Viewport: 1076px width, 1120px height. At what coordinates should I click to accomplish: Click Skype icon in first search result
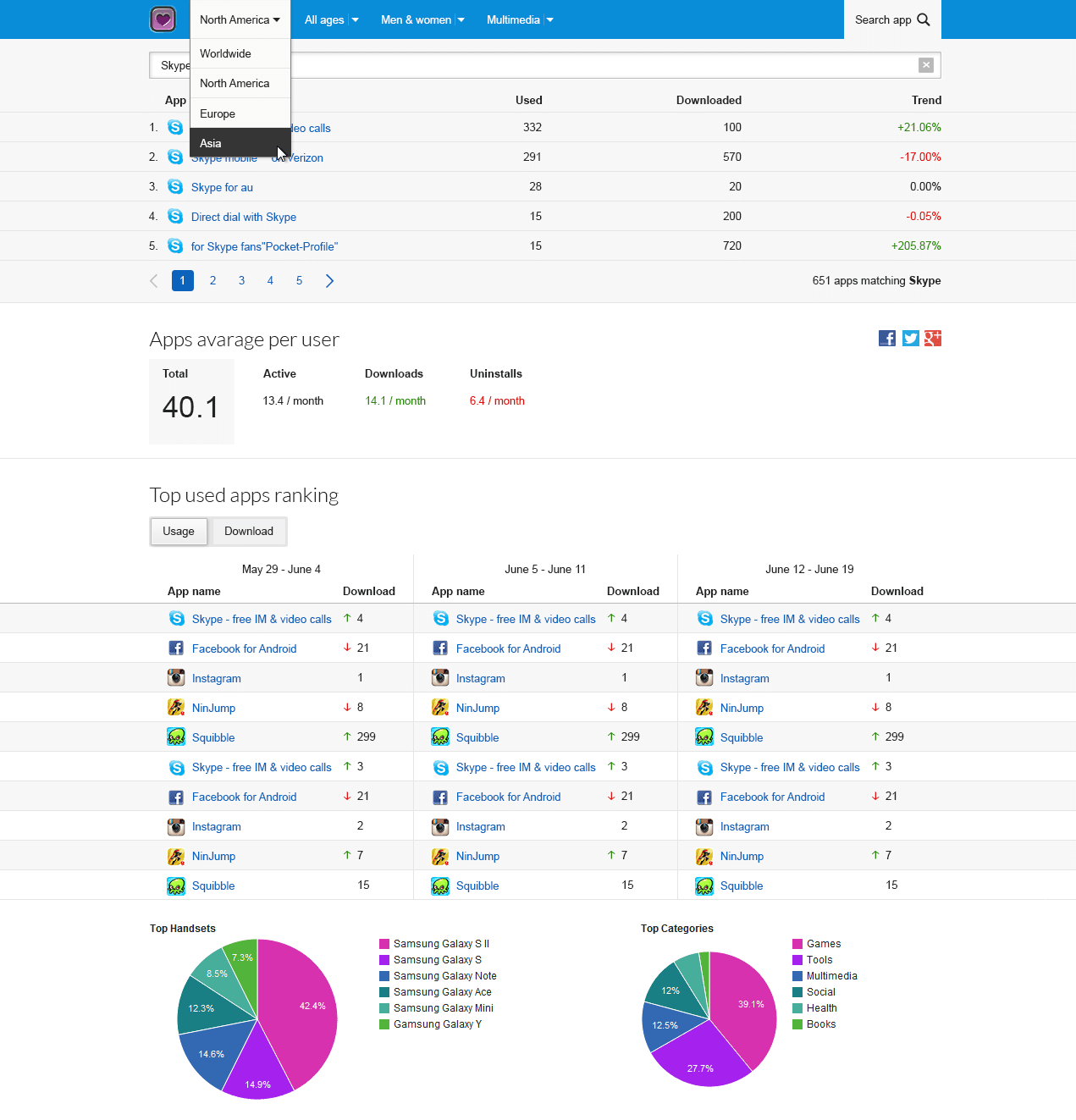click(x=175, y=127)
